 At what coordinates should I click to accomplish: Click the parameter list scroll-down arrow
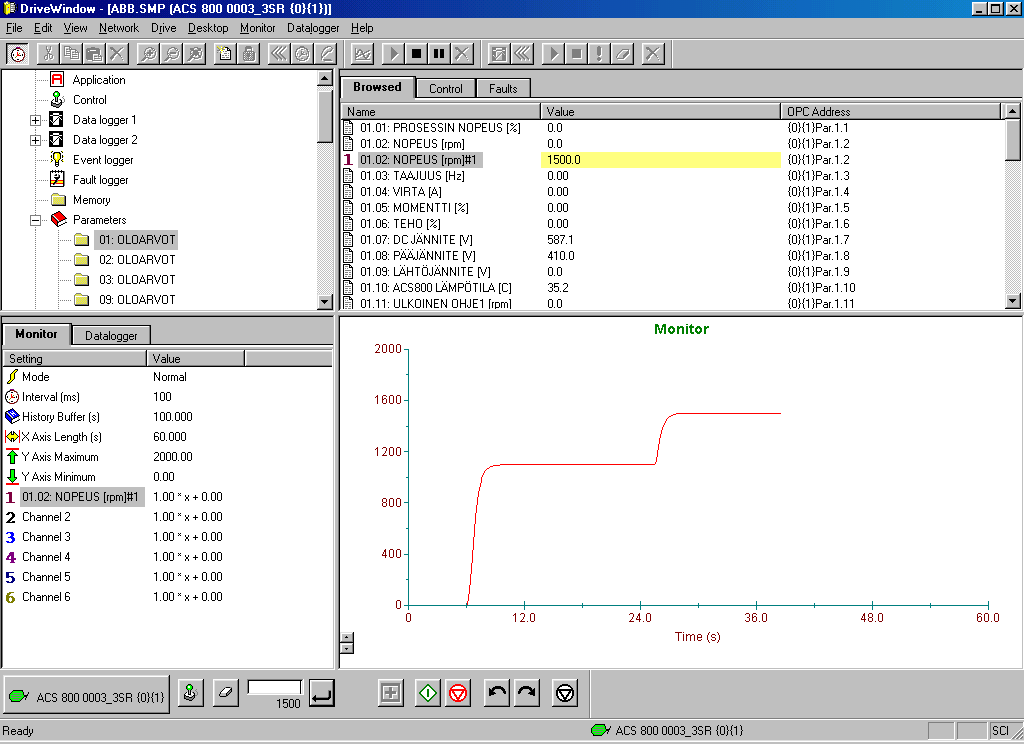tap(1012, 301)
